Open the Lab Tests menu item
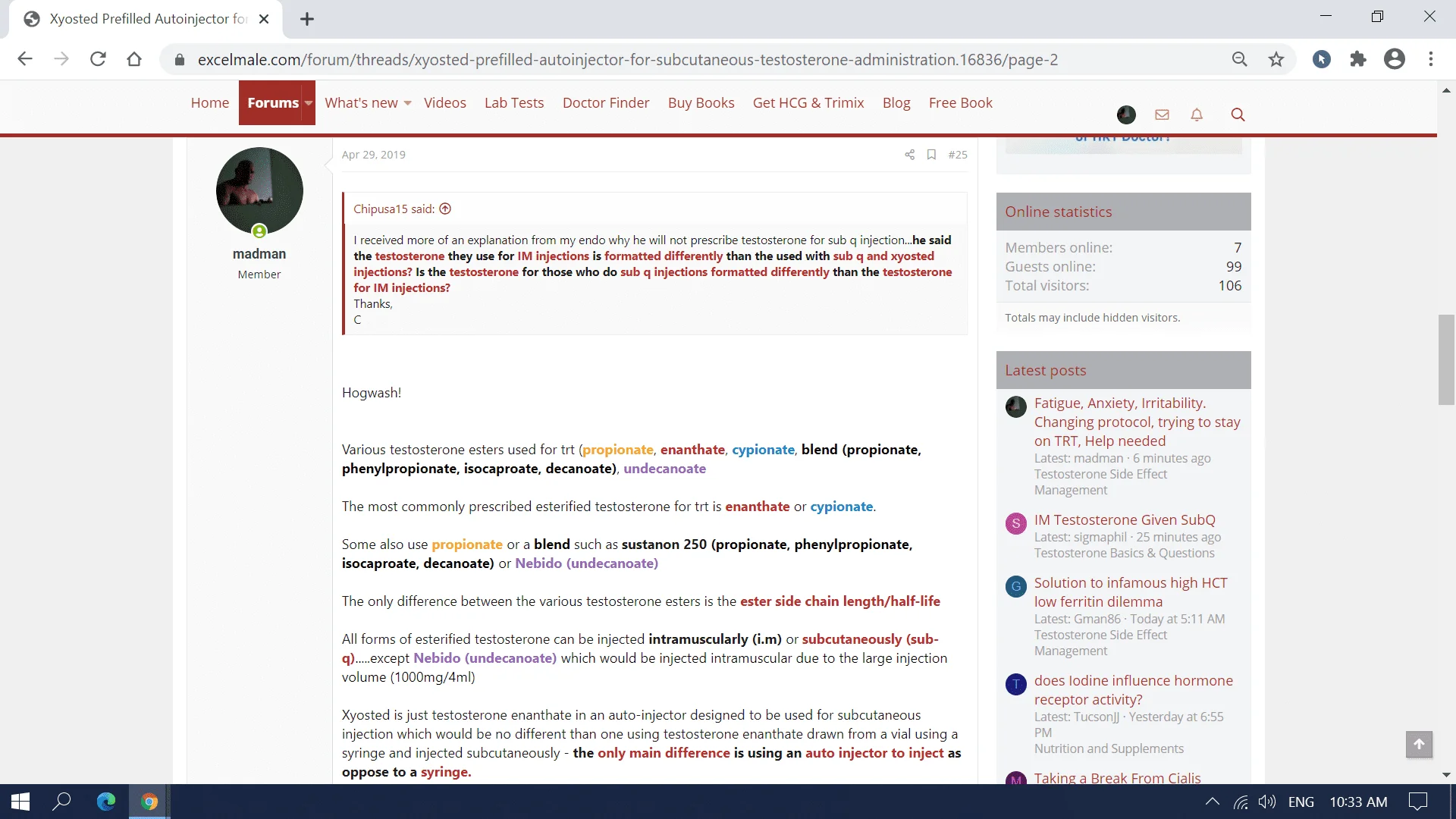This screenshot has width=1456, height=819. coord(513,103)
